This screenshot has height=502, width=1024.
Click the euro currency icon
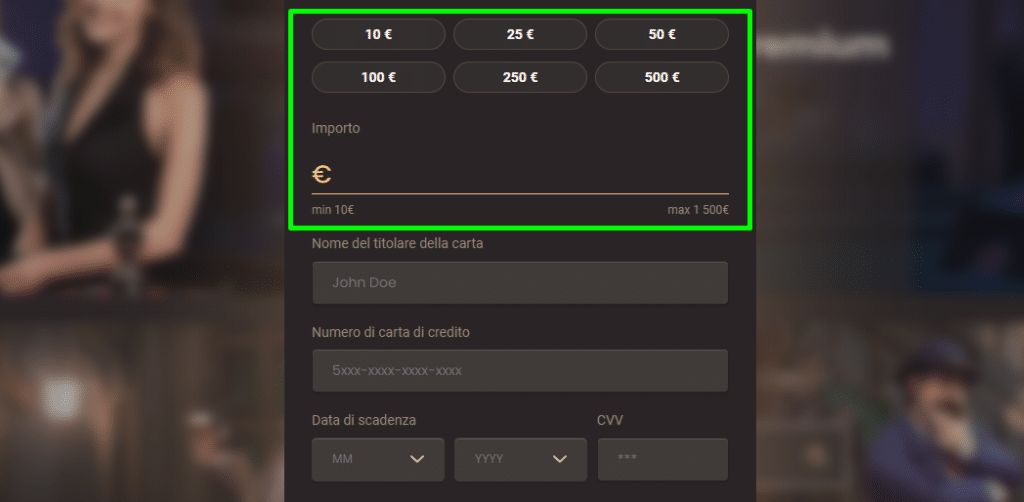tap(322, 174)
